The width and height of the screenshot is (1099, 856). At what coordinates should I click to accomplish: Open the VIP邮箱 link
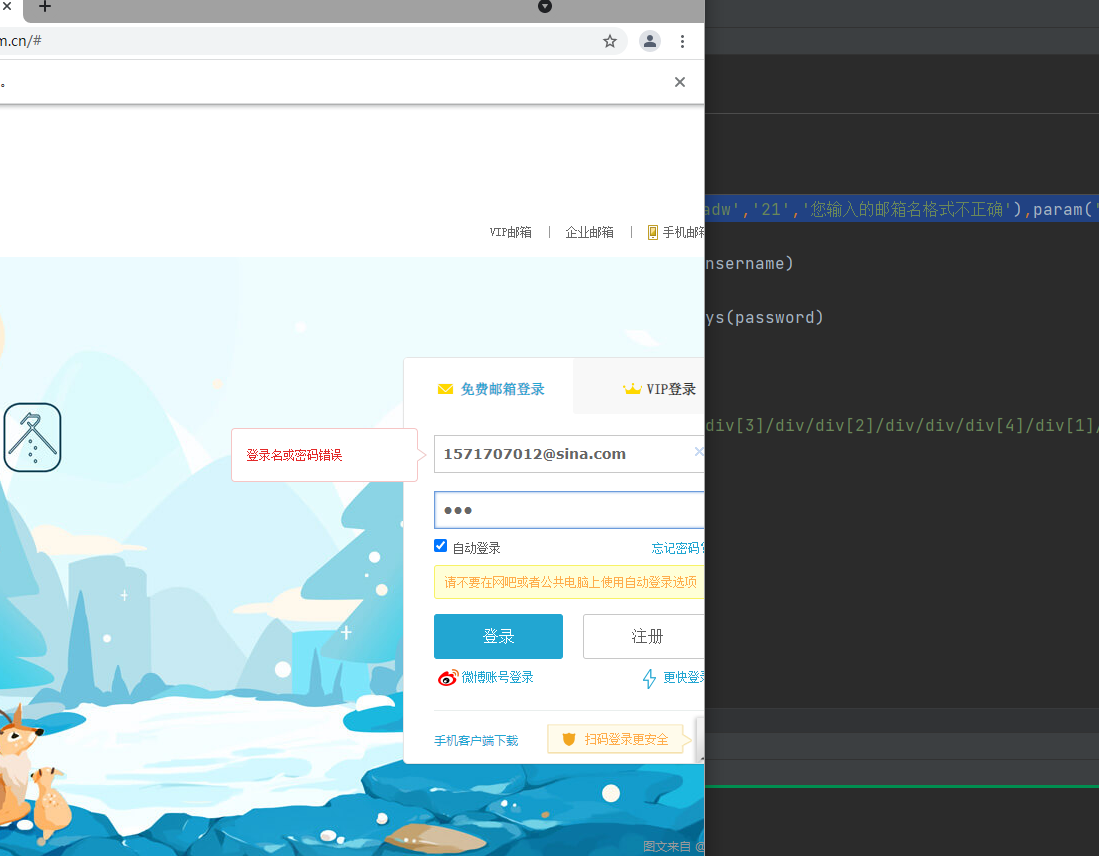pos(510,232)
